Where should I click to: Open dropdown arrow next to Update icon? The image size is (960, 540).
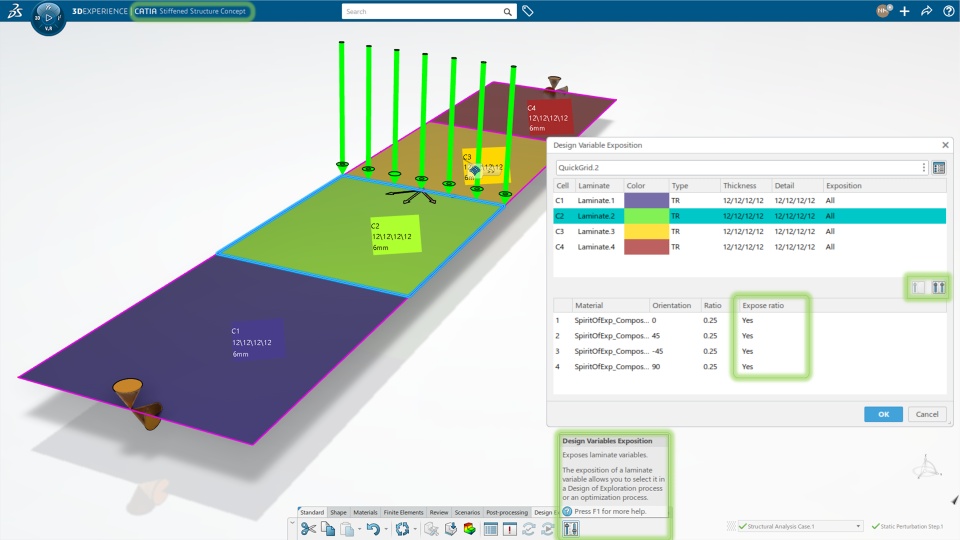point(414,530)
